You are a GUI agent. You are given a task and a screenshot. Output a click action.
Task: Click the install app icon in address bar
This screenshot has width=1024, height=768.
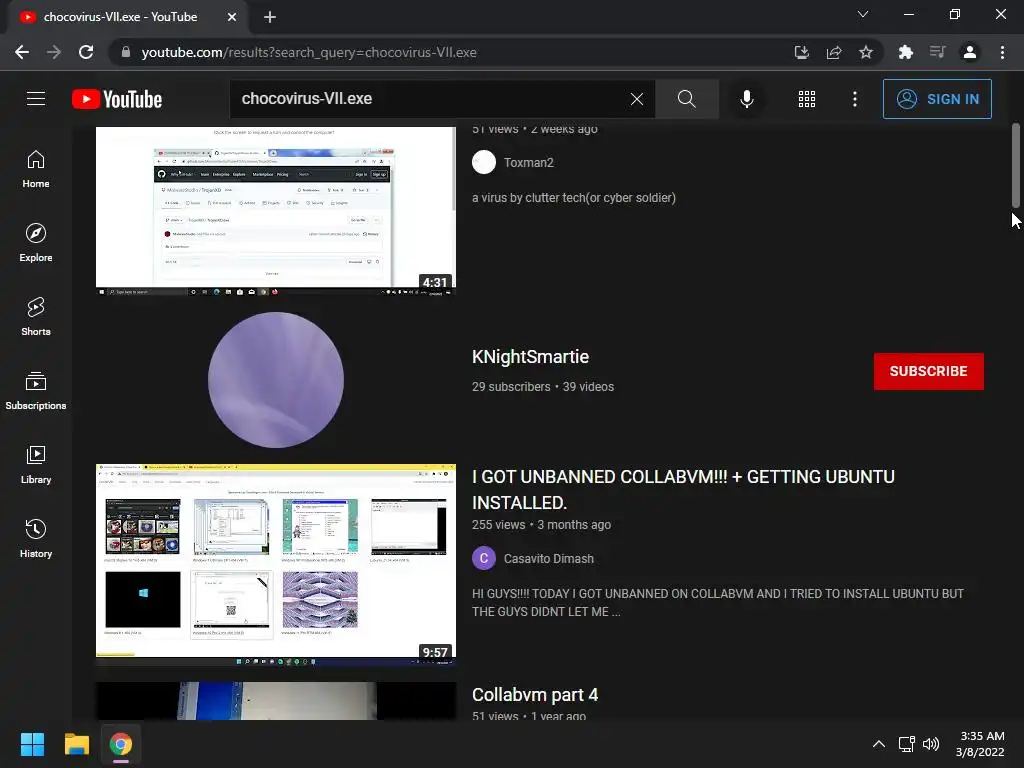coord(801,52)
